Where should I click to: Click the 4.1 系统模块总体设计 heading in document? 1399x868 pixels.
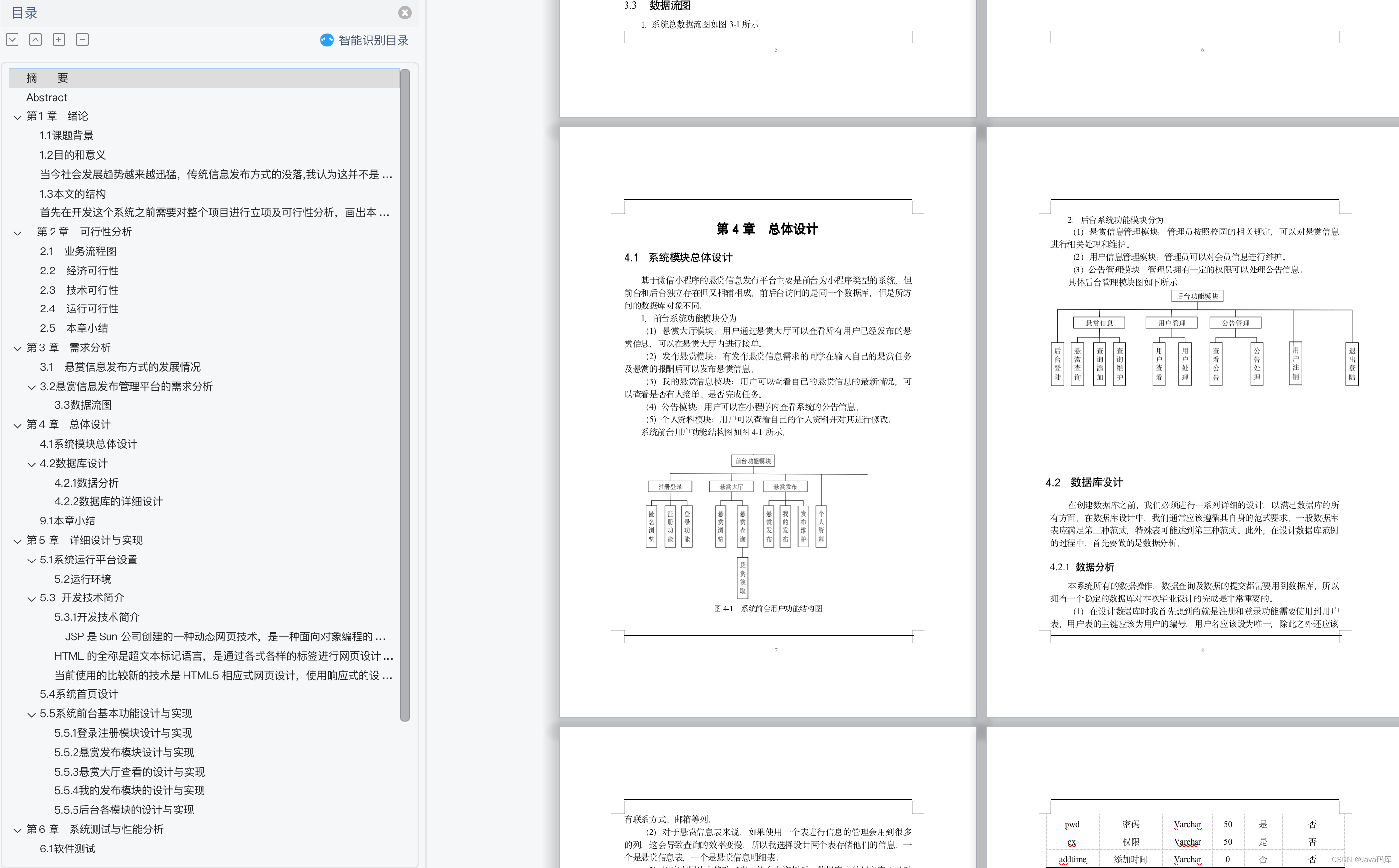[678, 258]
